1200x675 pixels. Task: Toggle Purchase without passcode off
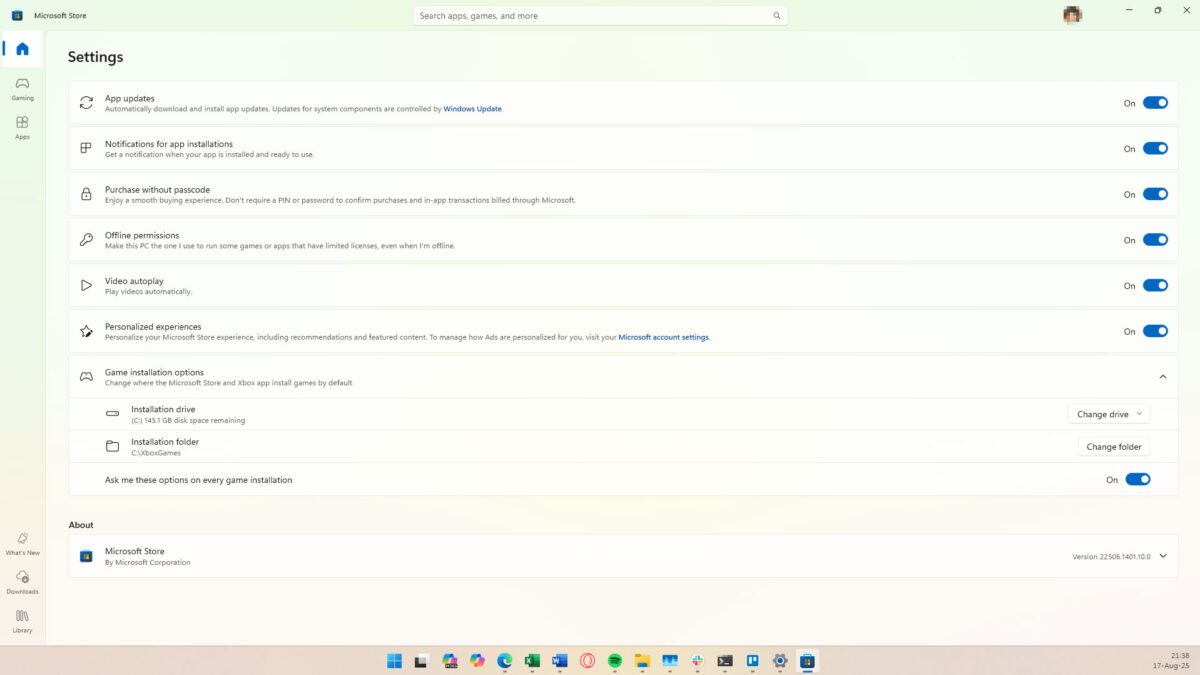(x=1155, y=194)
